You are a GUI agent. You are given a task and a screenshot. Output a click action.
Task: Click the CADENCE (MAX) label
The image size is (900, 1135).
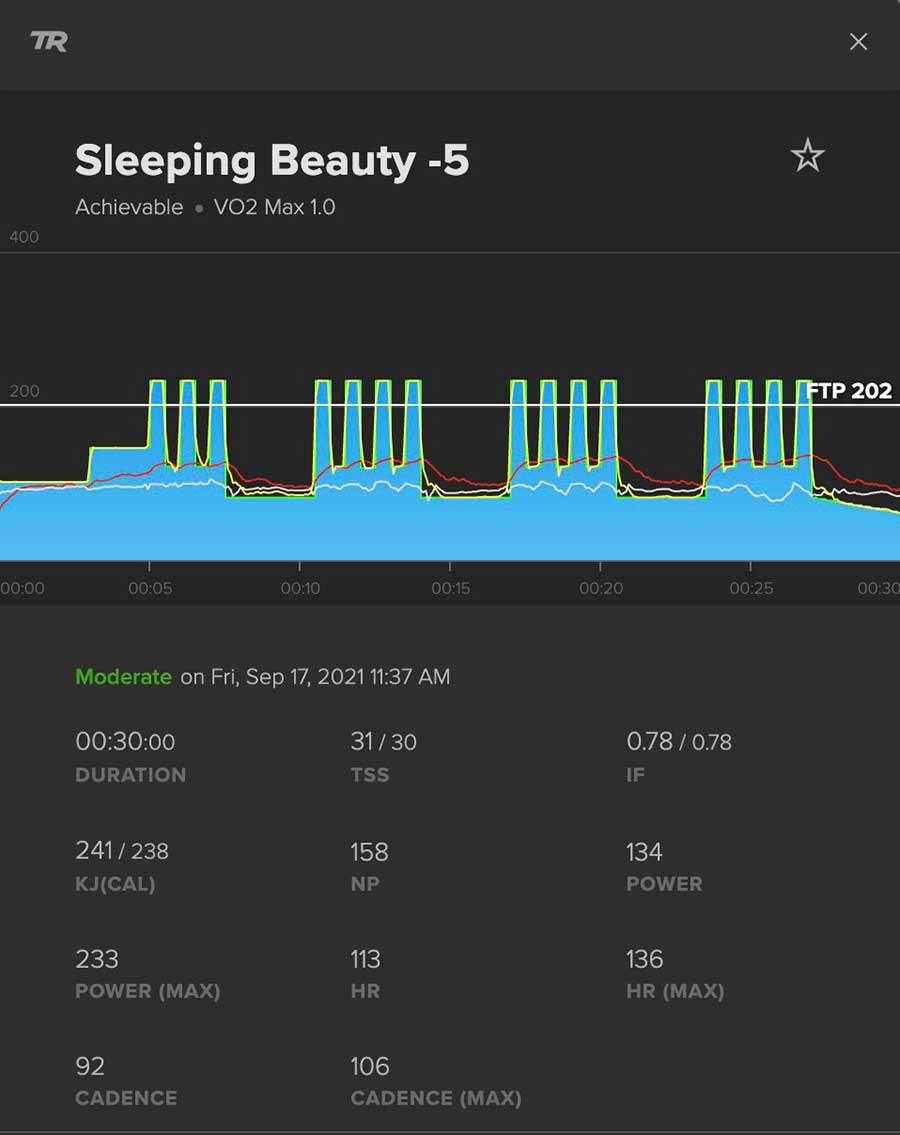[x=436, y=1098]
